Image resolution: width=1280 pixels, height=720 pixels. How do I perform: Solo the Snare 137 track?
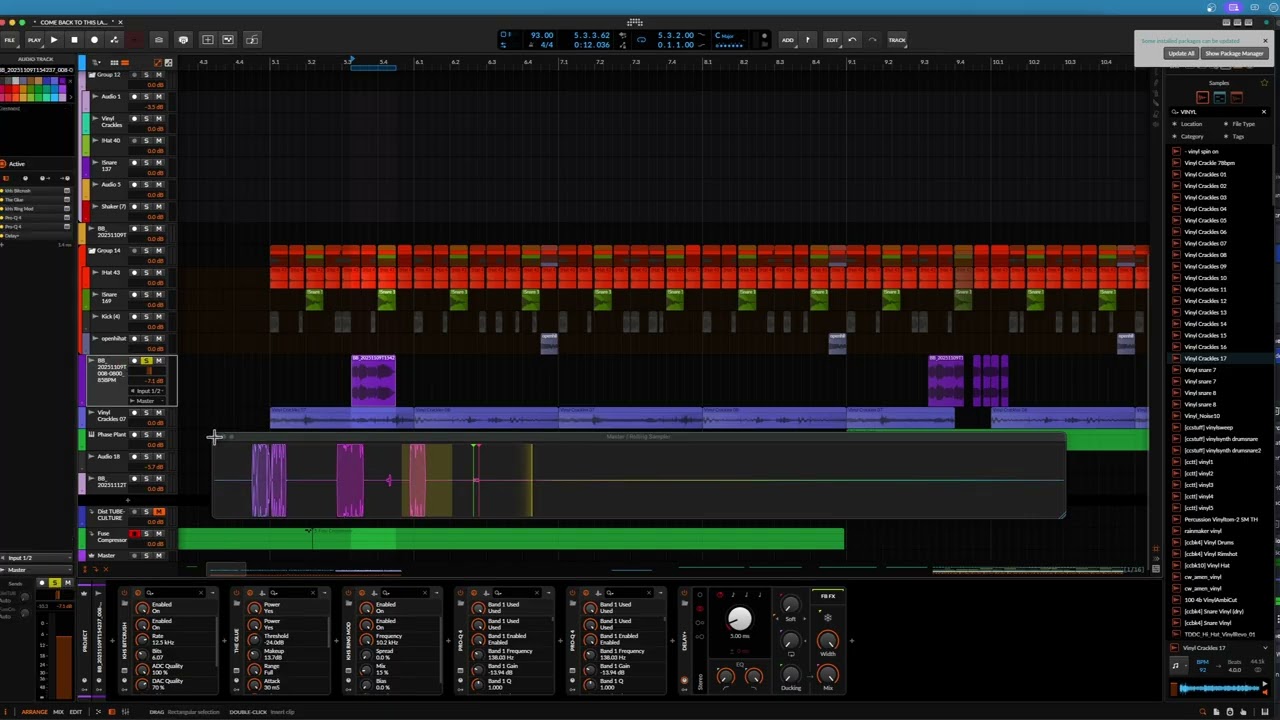tap(146, 163)
